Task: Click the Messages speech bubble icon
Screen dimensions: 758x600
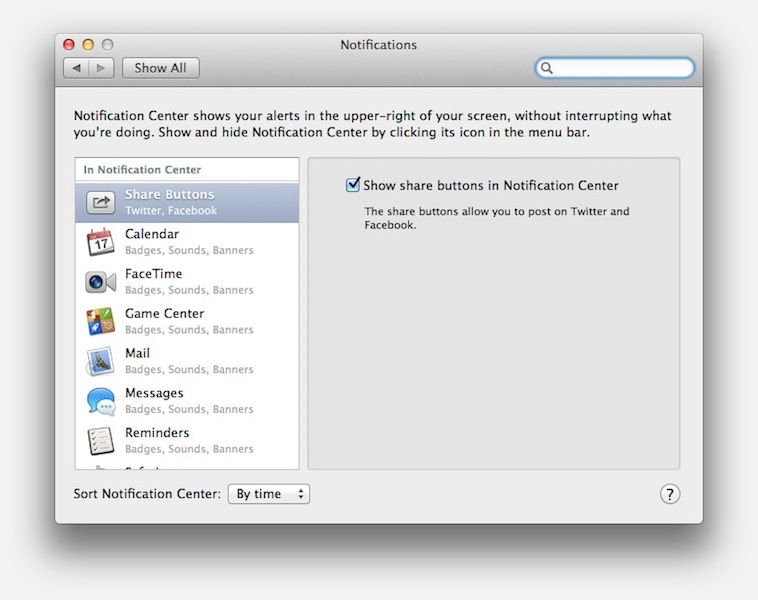Action: (101, 401)
